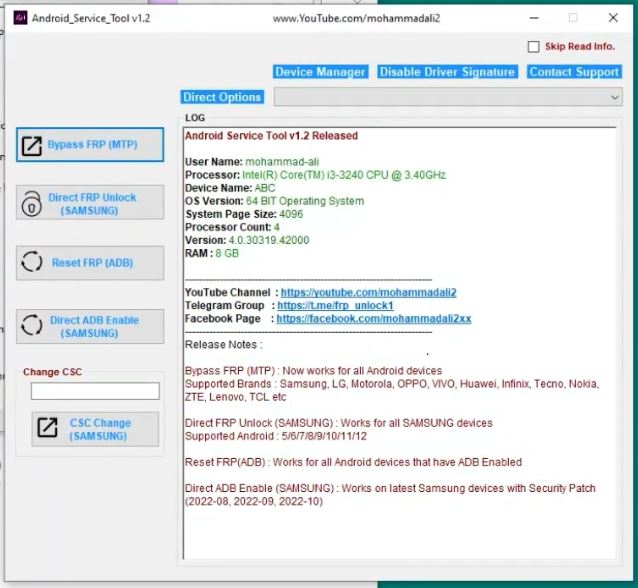
Task: Click the 'Release Notes :' line
Action: pos(224,345)
